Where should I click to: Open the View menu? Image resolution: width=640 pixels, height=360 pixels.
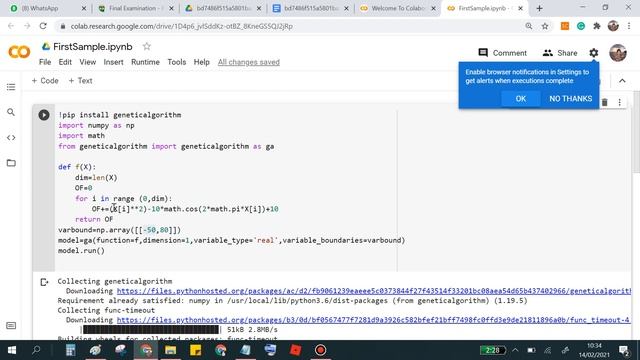coord(87,62)
